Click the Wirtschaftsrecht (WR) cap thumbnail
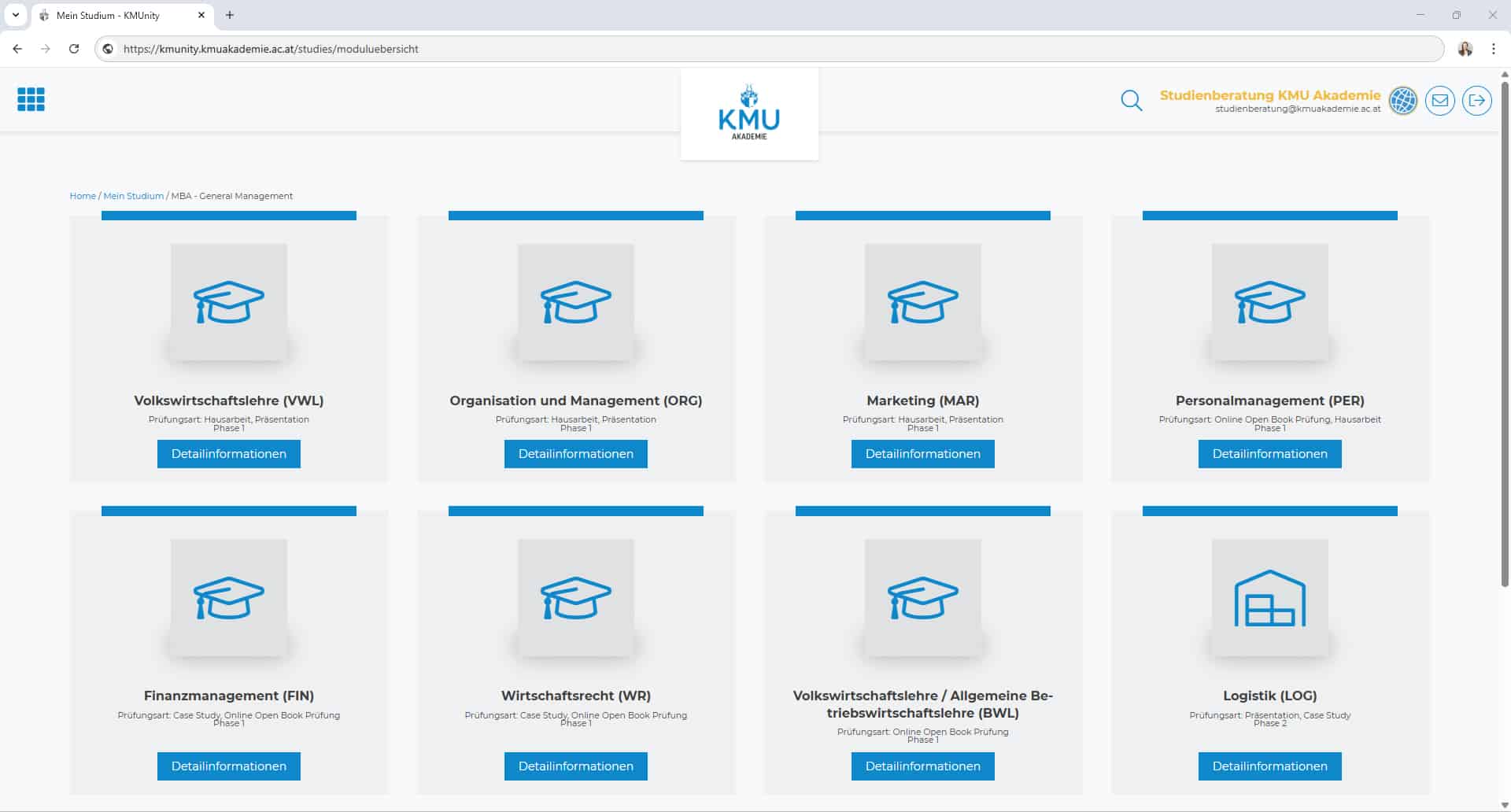Screen dimensions: 1511x812 (x=576, y=597)
